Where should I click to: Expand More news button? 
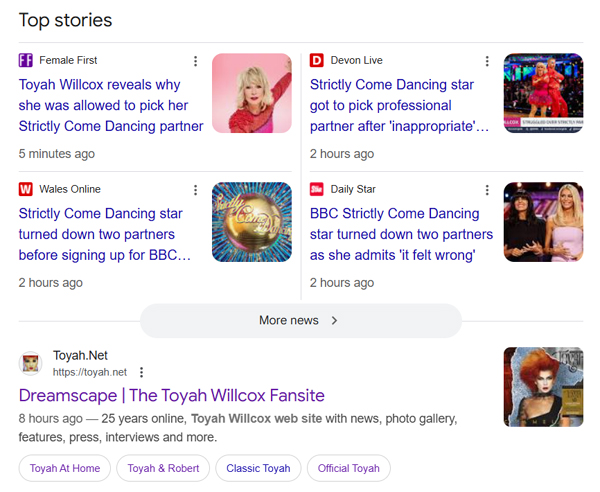click(x=301, y=321)
